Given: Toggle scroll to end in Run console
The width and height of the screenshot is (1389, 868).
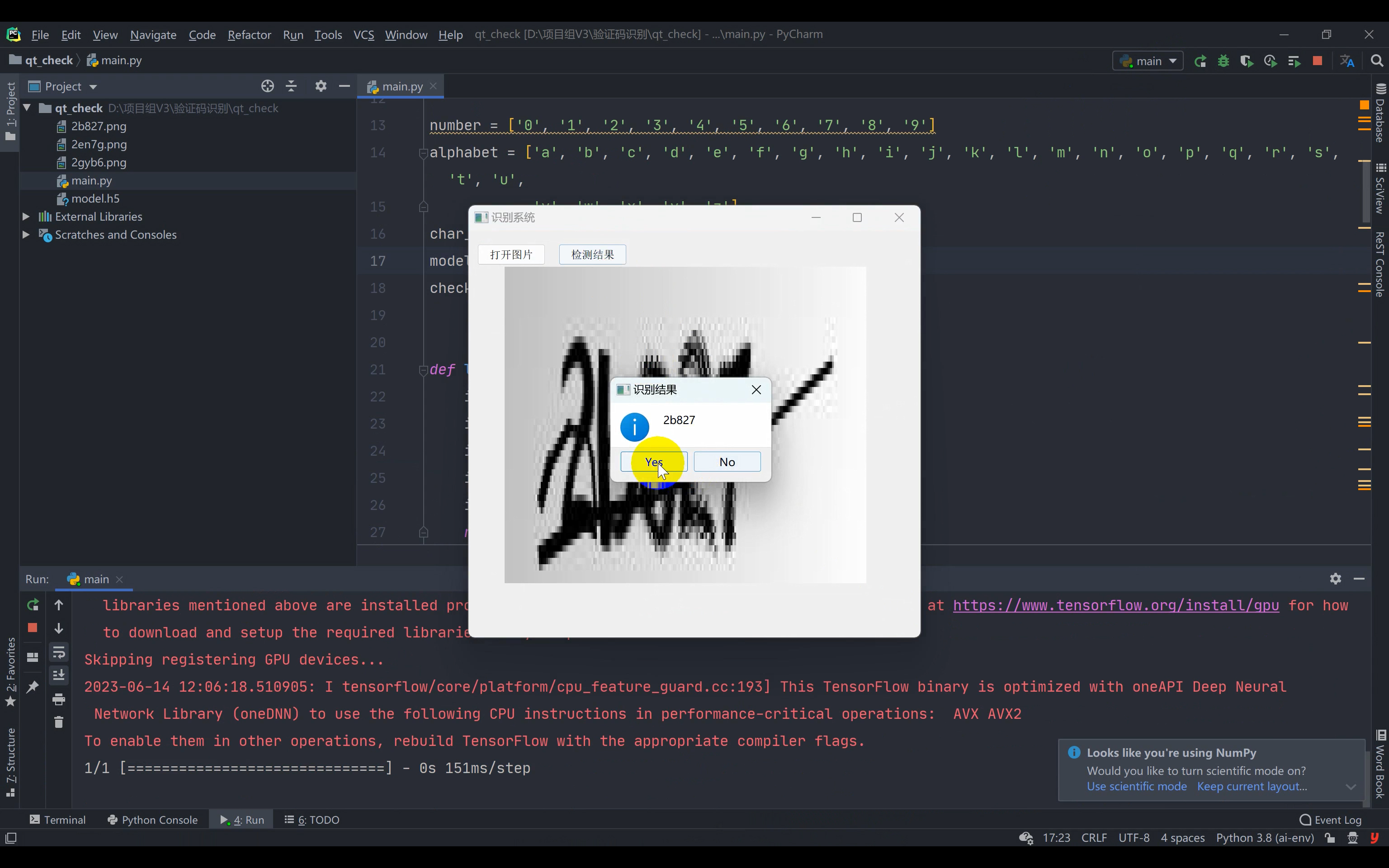Looking at the screenshot, I should tap(58, 676).
